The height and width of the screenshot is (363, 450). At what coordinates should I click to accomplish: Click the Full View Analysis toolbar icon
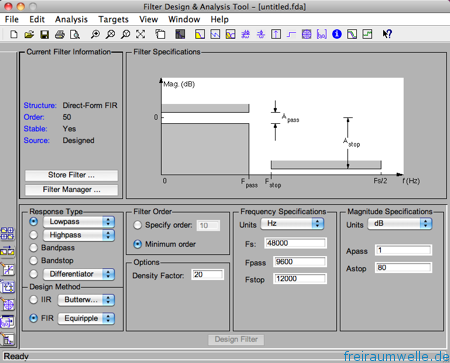(x=160, y=34)
